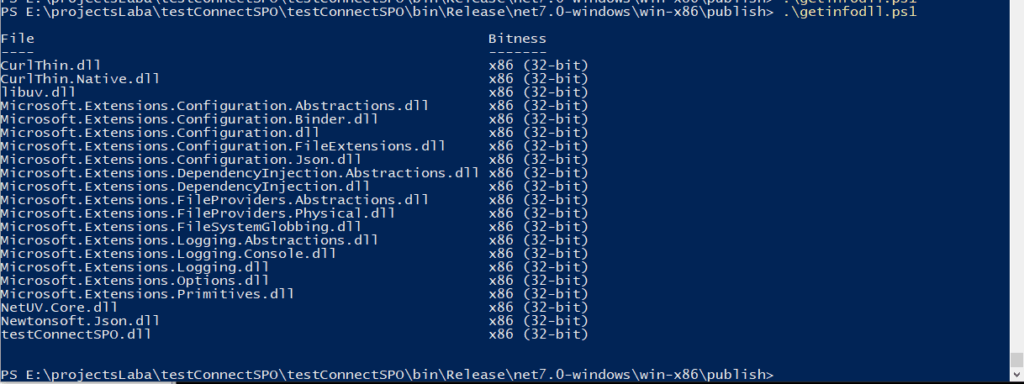Click the vertical scrollbar thumb at bottom right
The height and width of the screenshot is (384, 1024).
[x=1016, y=360]
